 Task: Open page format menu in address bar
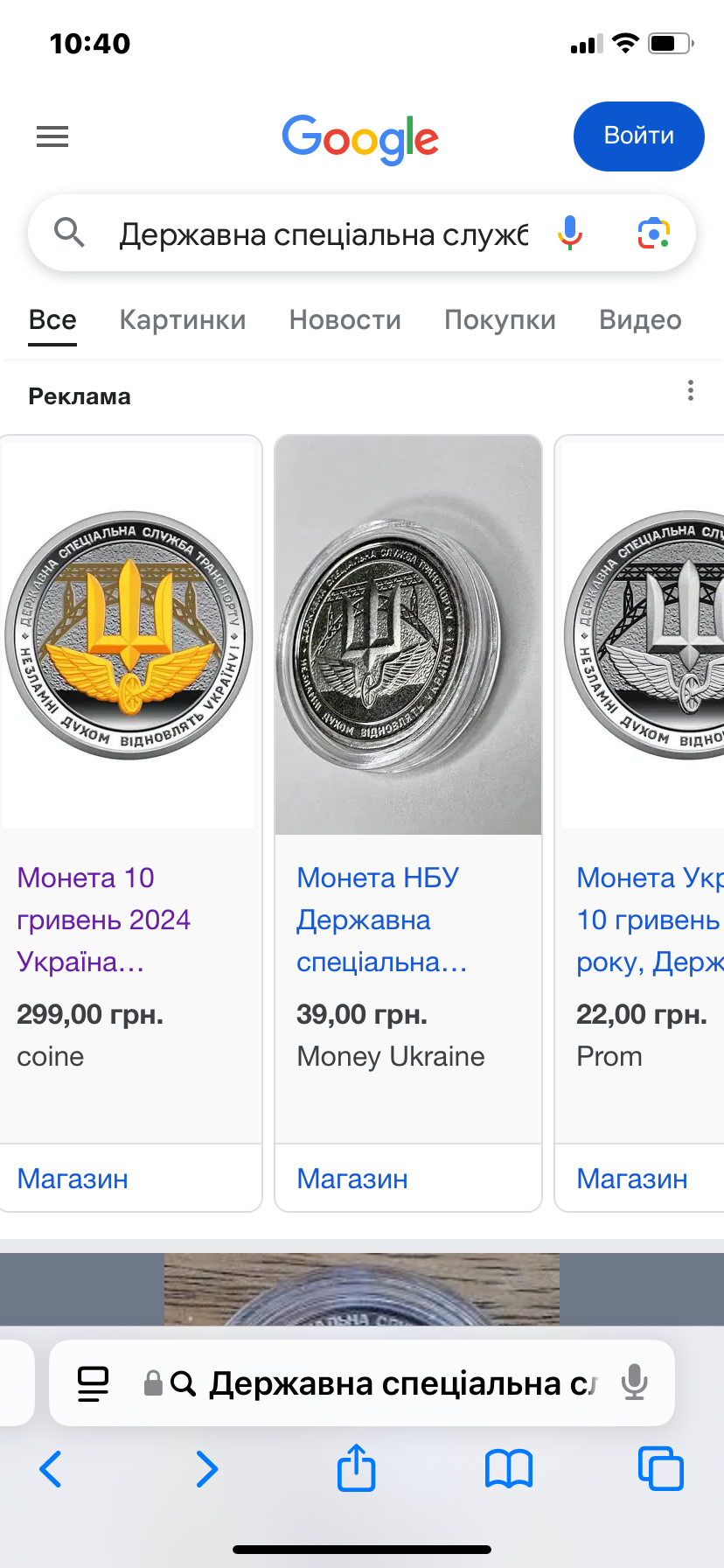[94, 1383]
